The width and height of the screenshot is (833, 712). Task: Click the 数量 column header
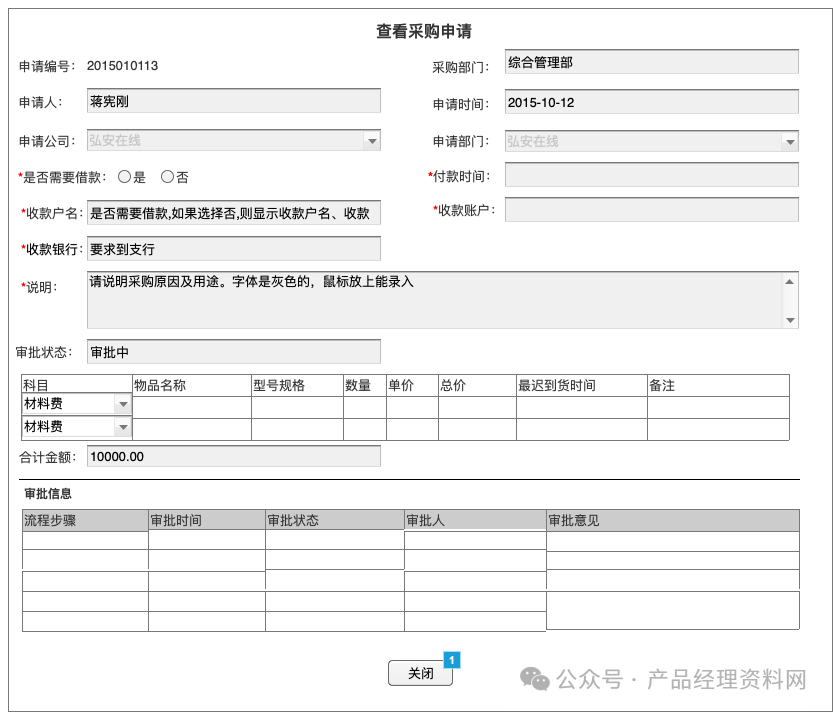[365, 385]
